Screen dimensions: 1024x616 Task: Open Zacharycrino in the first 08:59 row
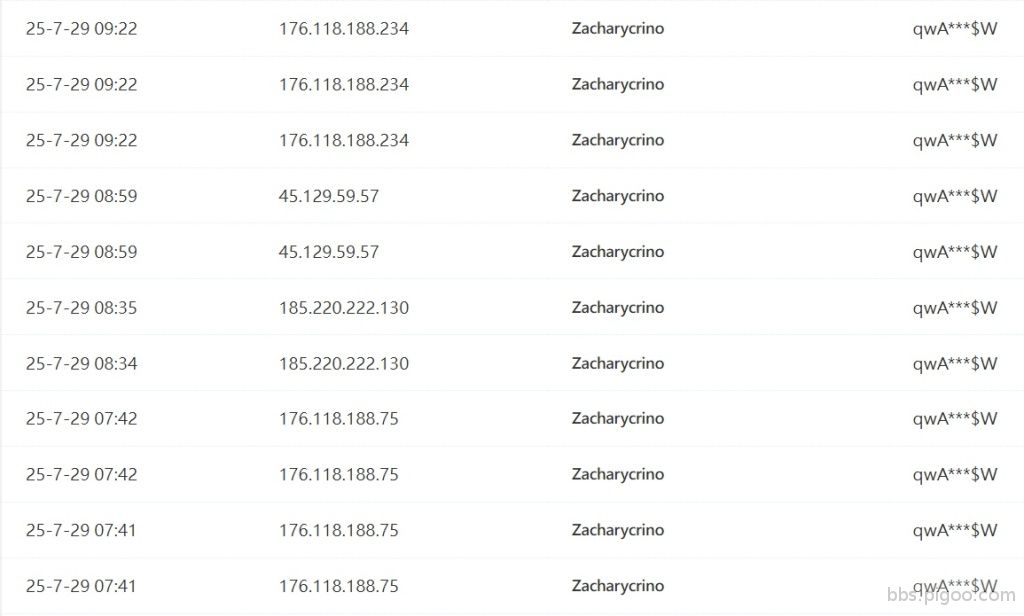coord(617,196)
